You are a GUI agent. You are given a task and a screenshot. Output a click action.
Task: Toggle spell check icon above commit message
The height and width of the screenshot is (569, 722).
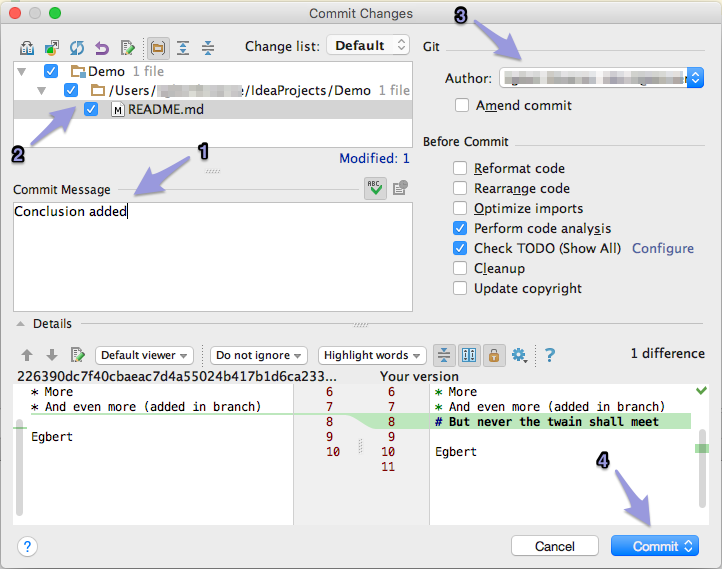point(375,189)
